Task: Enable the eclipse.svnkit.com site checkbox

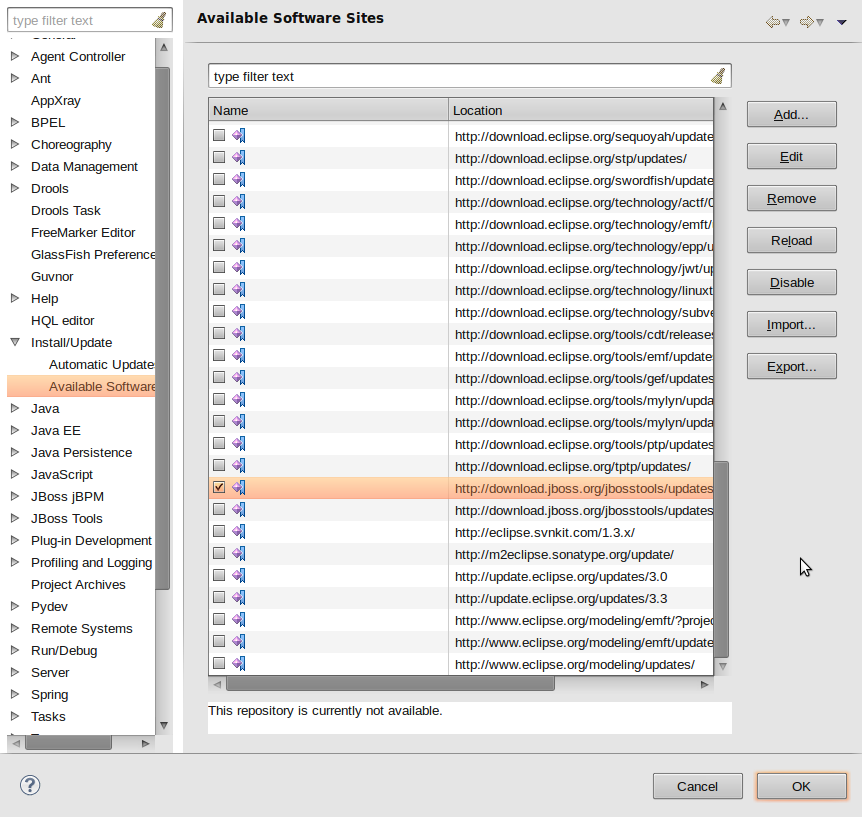Action: [x=219, y=531]
